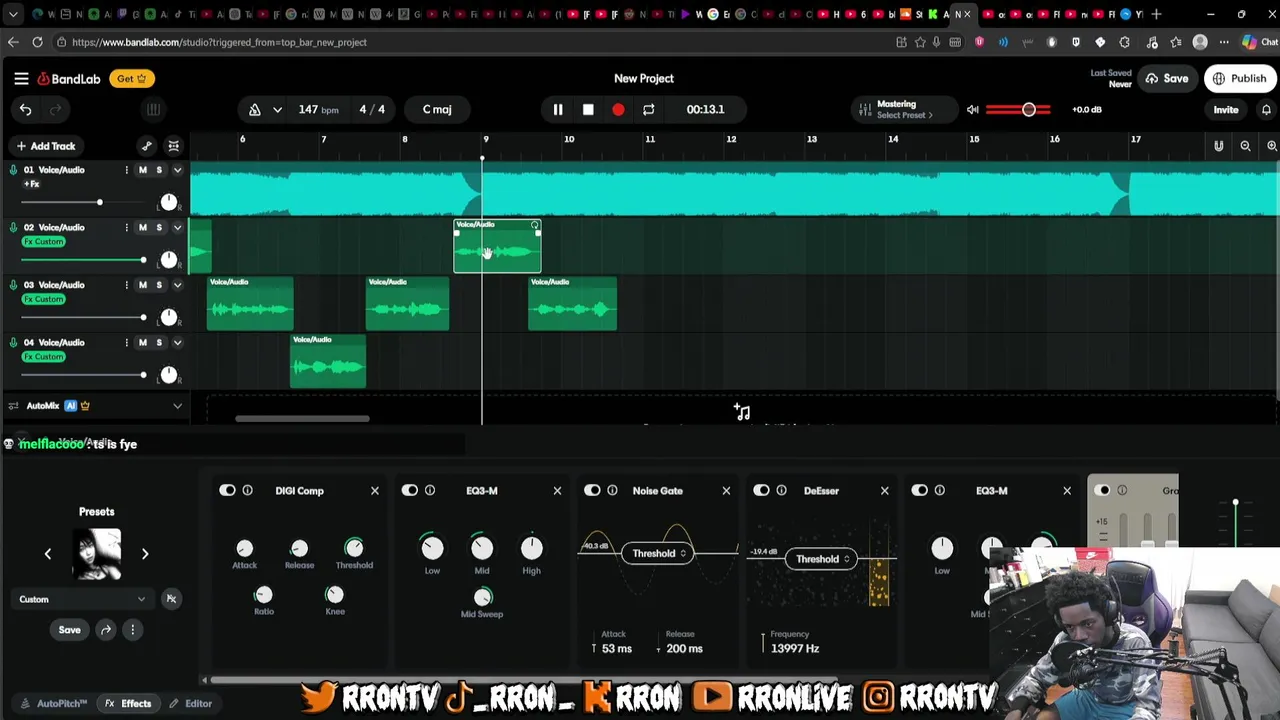Click the 147 bpm tempo field
The height and width of the screenshot is (720, 1280).
(x=318, y=110)
